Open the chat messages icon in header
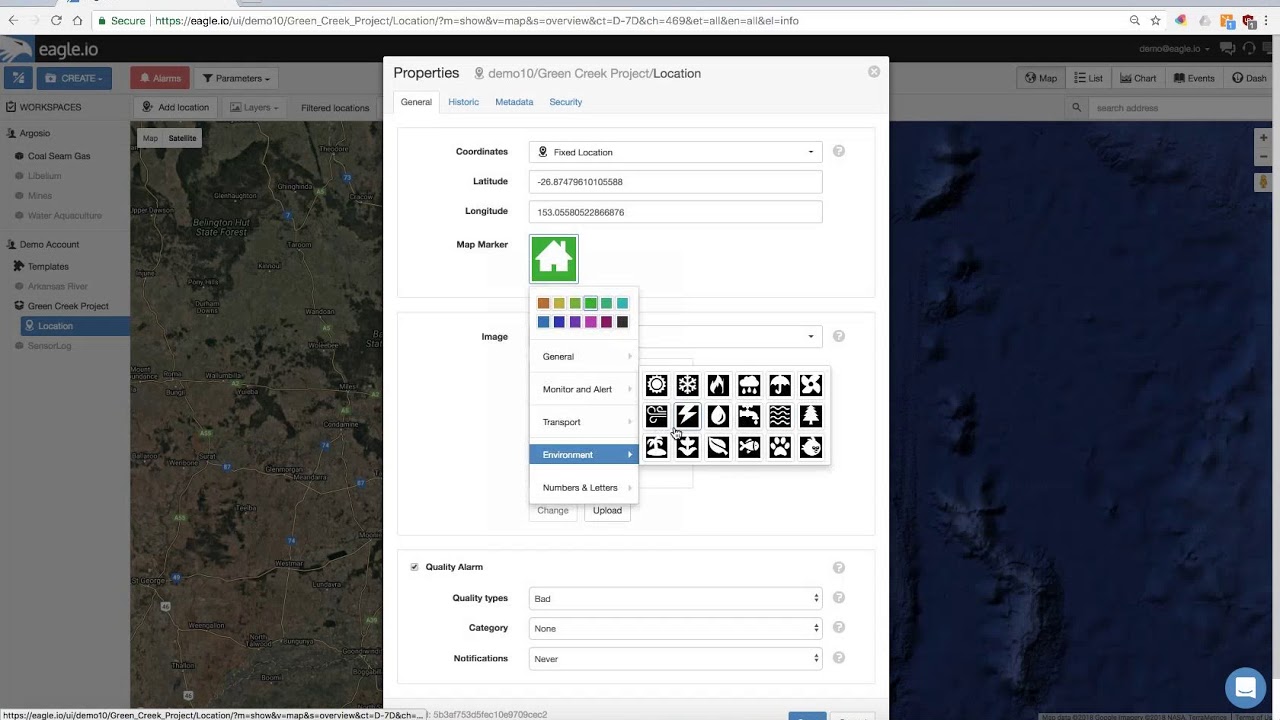The height and width of the screenshot is (720, 1280). click(x=1227, y=49)
